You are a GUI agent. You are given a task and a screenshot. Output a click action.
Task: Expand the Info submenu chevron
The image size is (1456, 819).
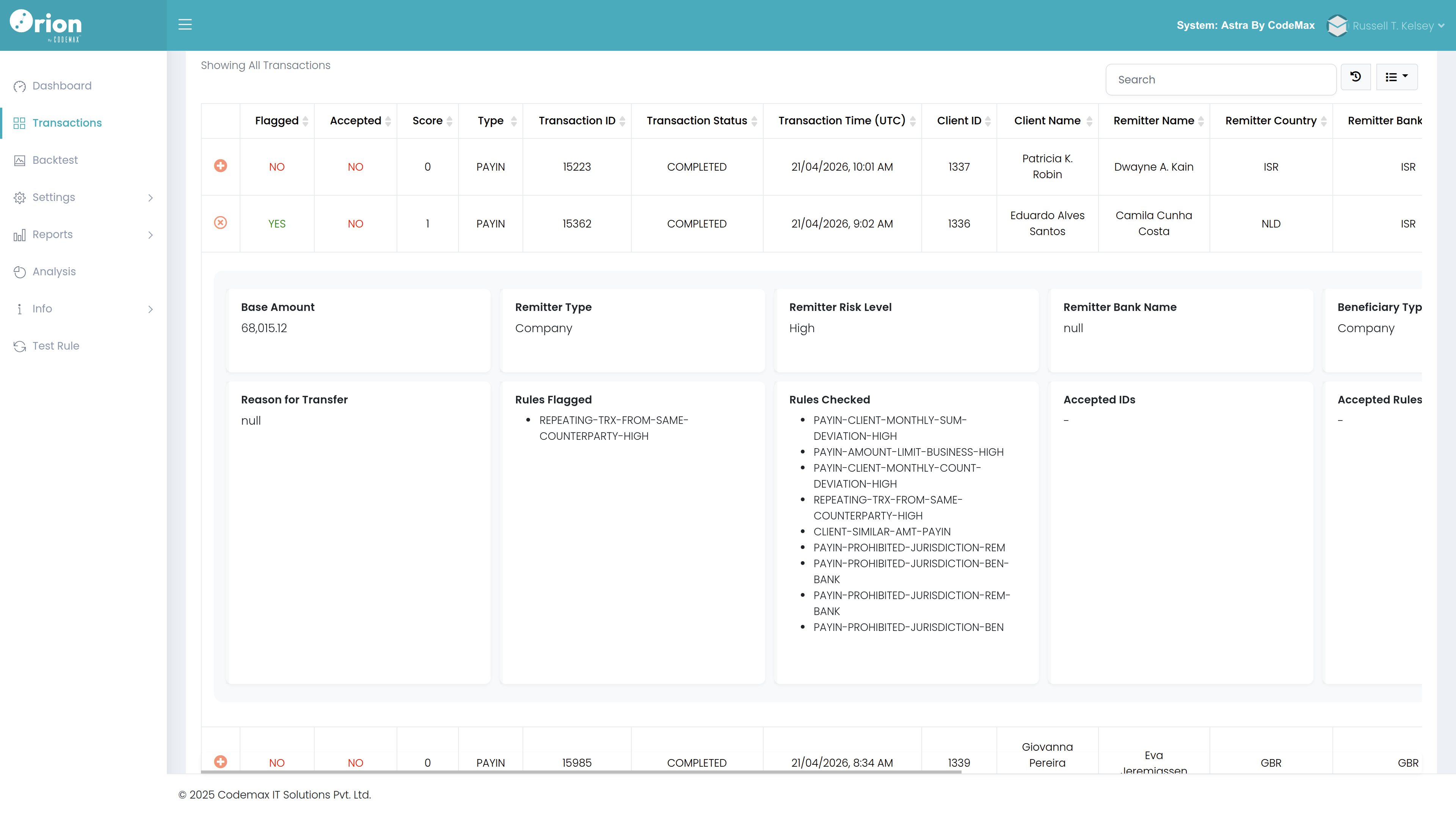(x=151, y=309)
